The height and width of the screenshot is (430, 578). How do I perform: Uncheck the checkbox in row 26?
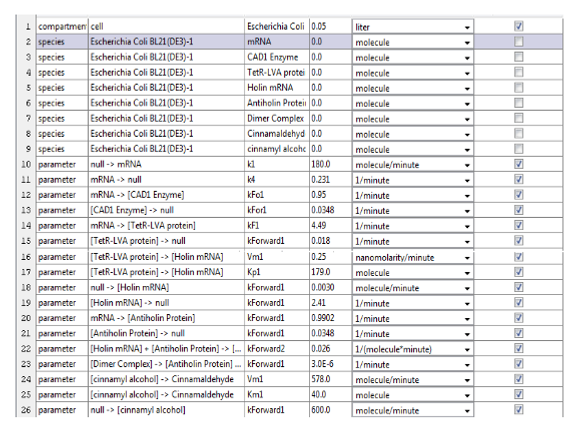click(x=518, y=409)
